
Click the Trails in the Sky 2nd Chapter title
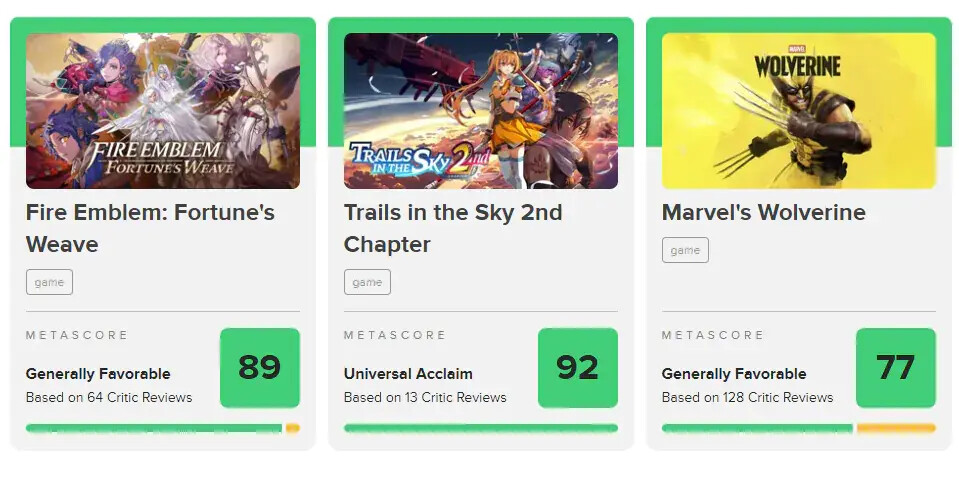coord(453,228)
